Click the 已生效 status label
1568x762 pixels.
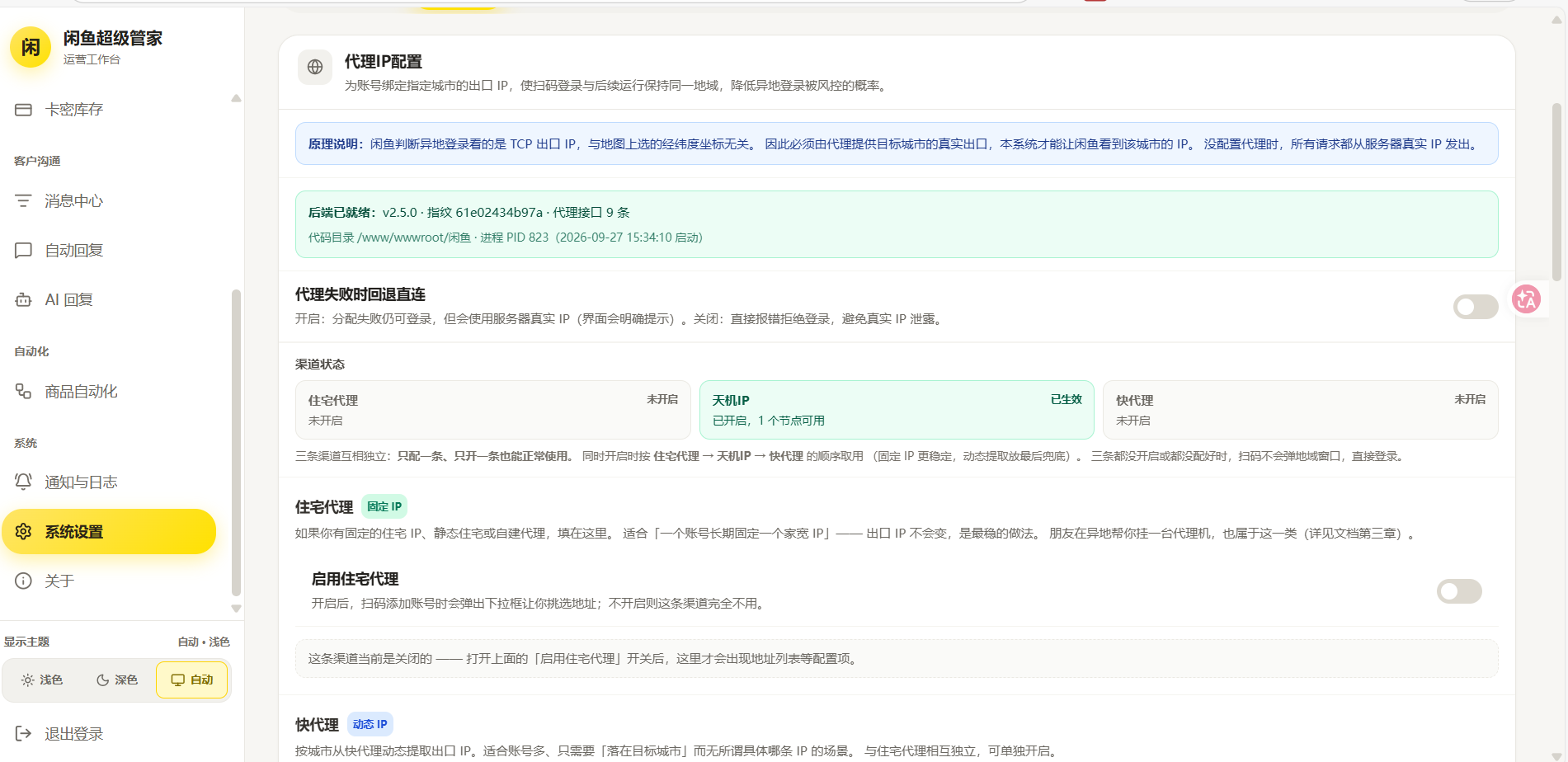1067,399
